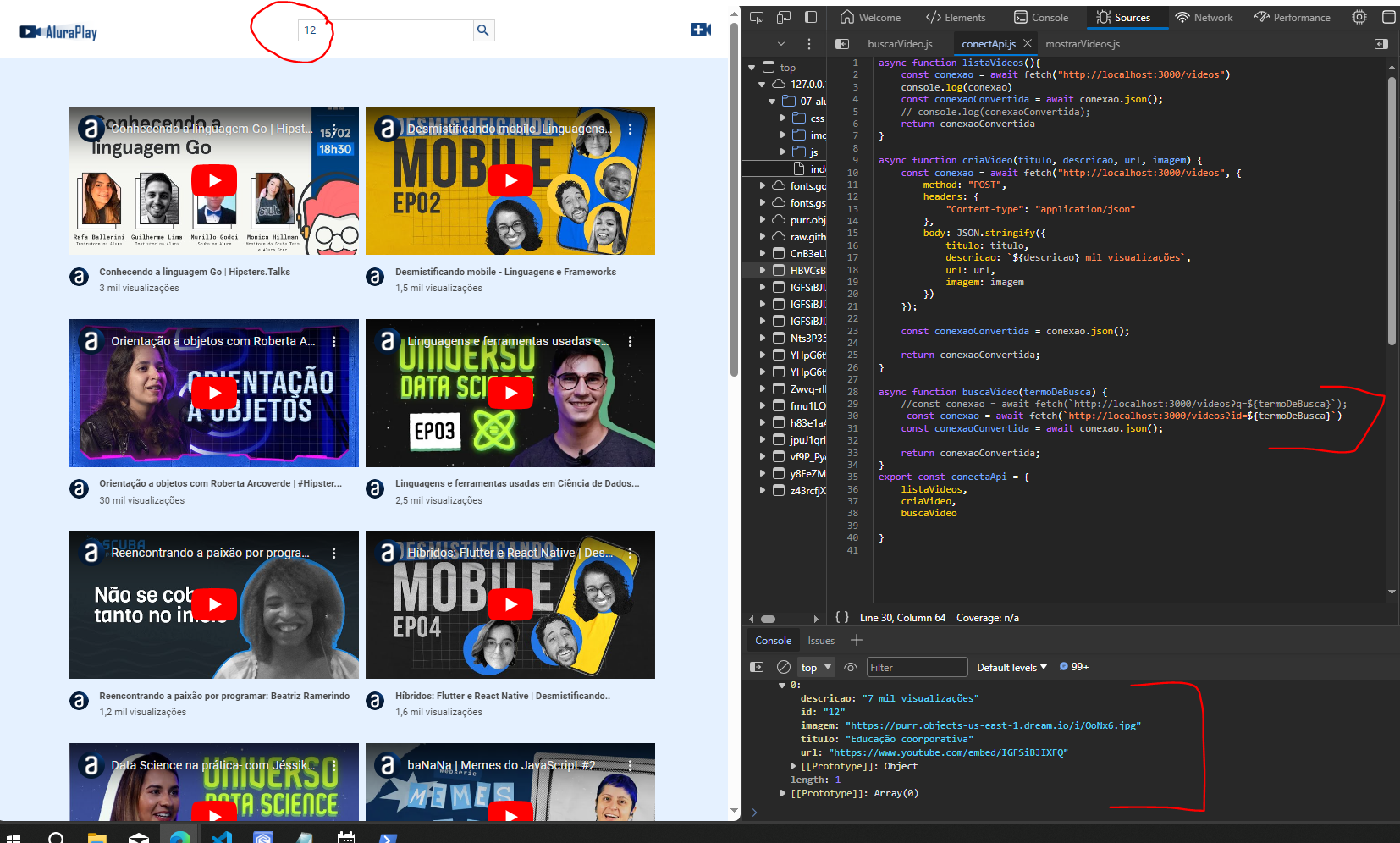Open more options on Linguagens e ferramentas video
The image size is (1400, 843).
[x=630, y=341]
